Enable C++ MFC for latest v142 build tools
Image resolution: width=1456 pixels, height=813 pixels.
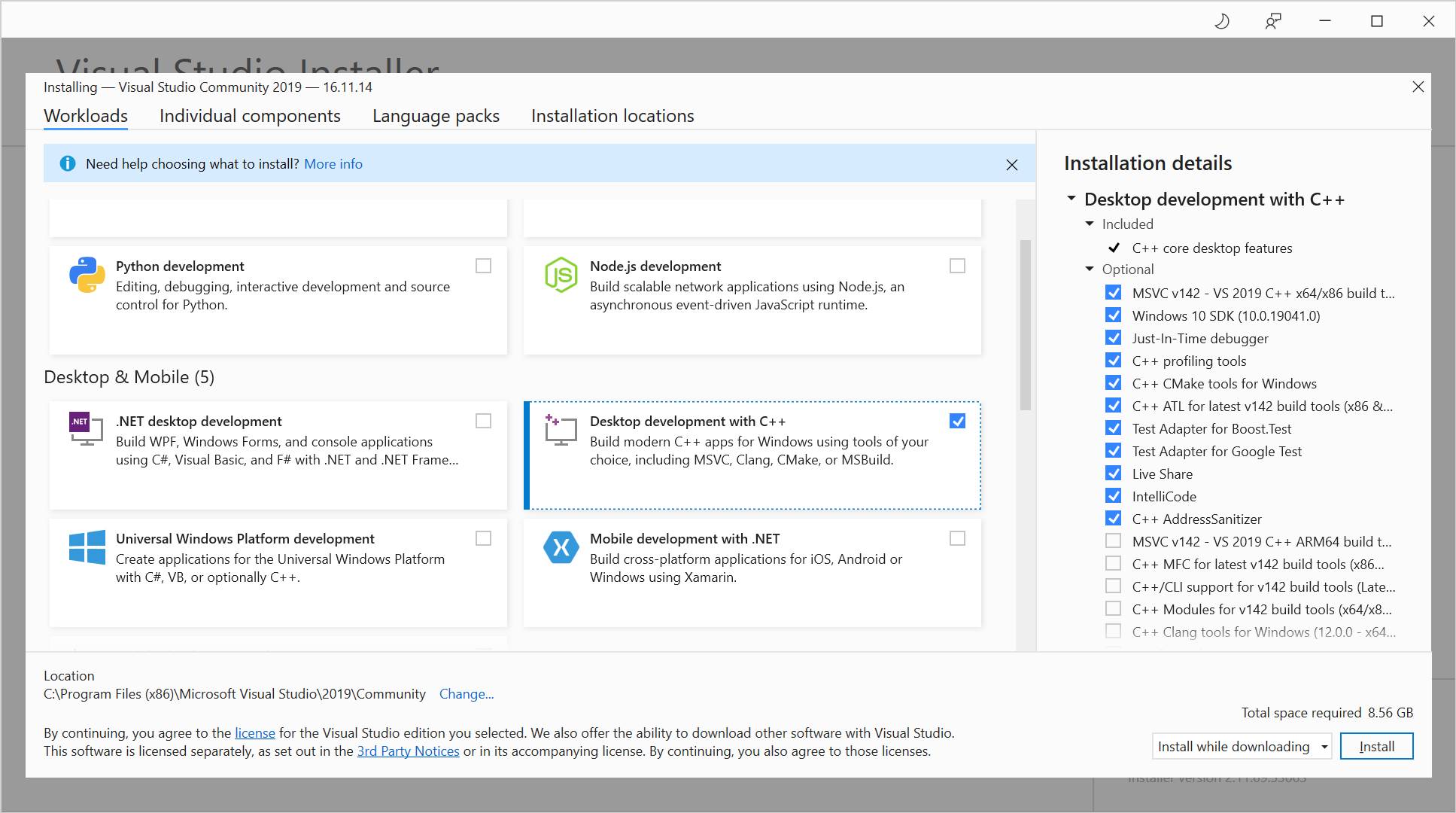pos(1114,564)
